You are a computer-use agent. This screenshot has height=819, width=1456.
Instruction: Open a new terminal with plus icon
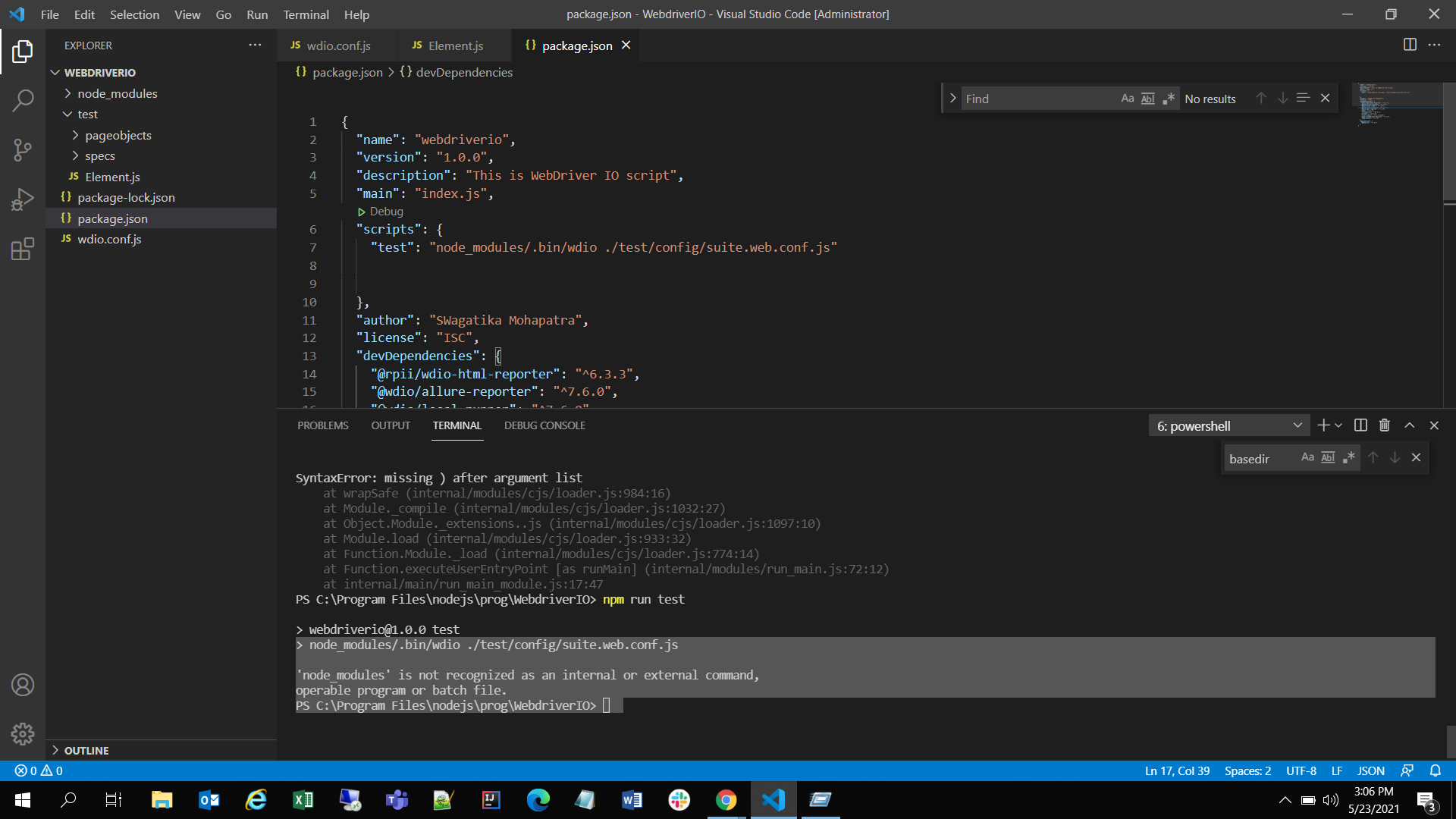[1323, 425]
